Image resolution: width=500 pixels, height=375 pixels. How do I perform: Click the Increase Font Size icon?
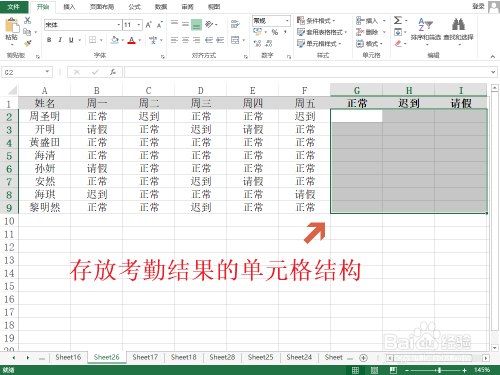pos(149,25)
